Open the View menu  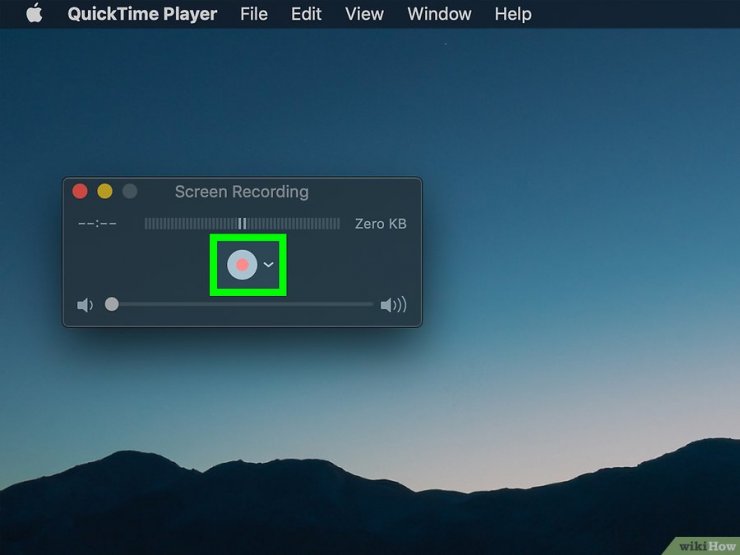364,14
